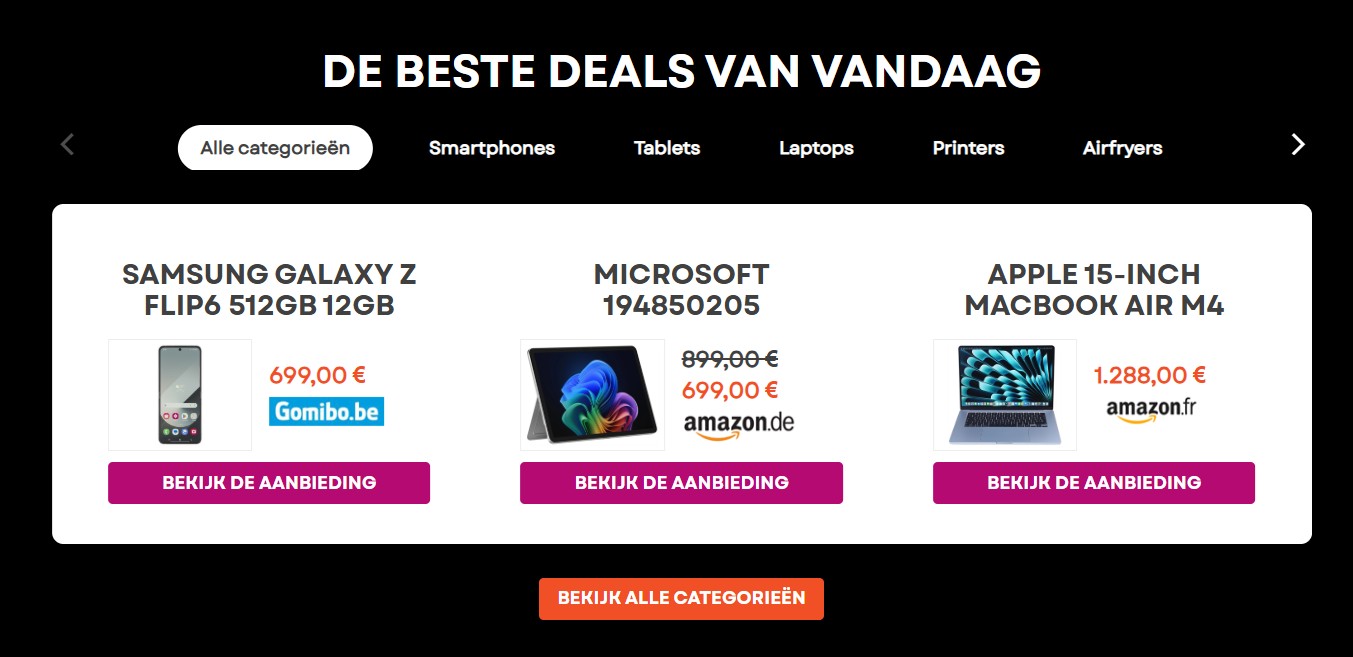
Task: Open the Microsoft tablet product thumbnail
Action: tap(592, 395)
